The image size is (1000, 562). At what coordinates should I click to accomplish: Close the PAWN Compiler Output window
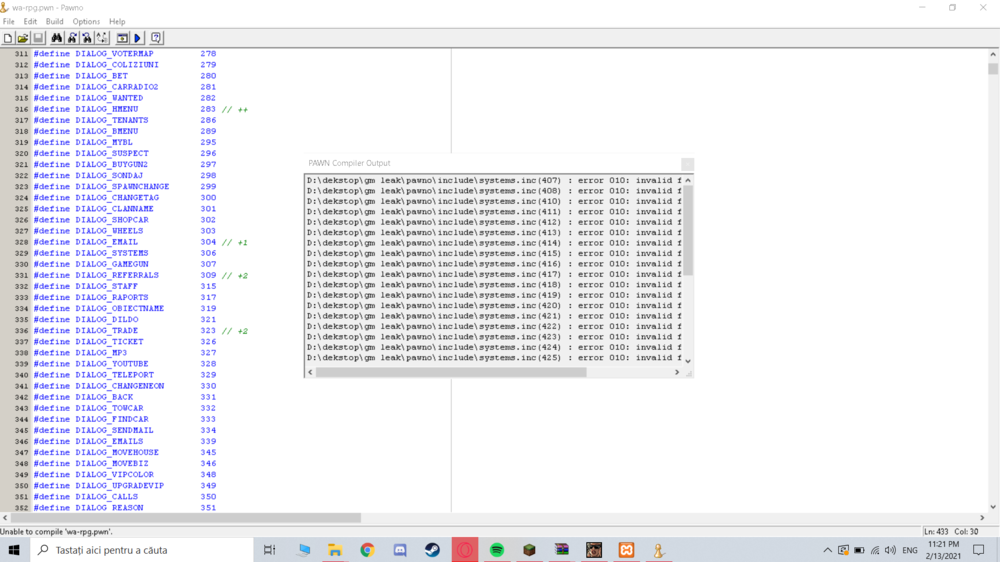[x=687, y=164]
